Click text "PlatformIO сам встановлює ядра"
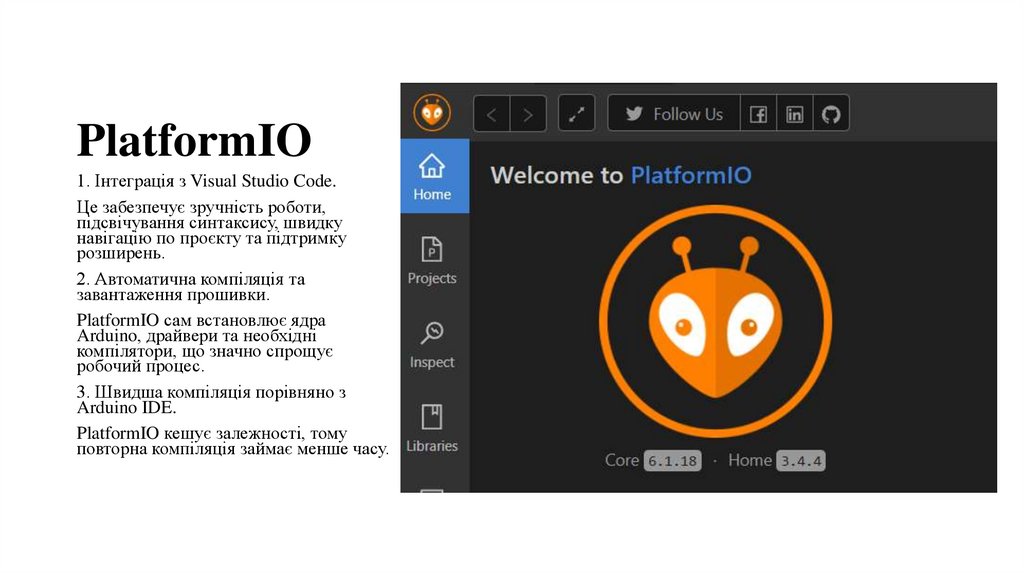 (x=200, y=321)
